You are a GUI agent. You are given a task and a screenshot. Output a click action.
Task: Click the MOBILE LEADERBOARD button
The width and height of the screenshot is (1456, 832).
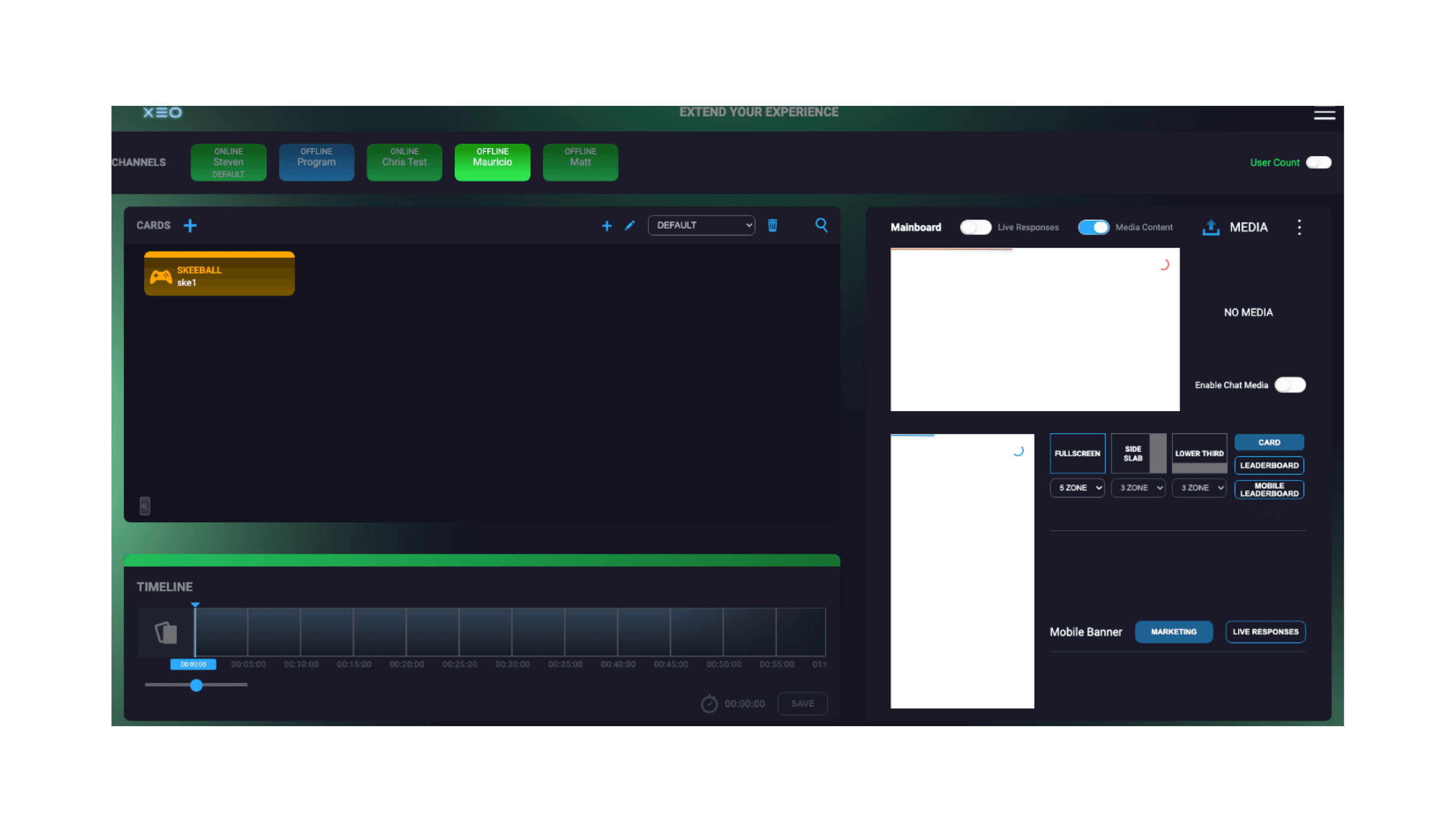tap(1268, 490)
